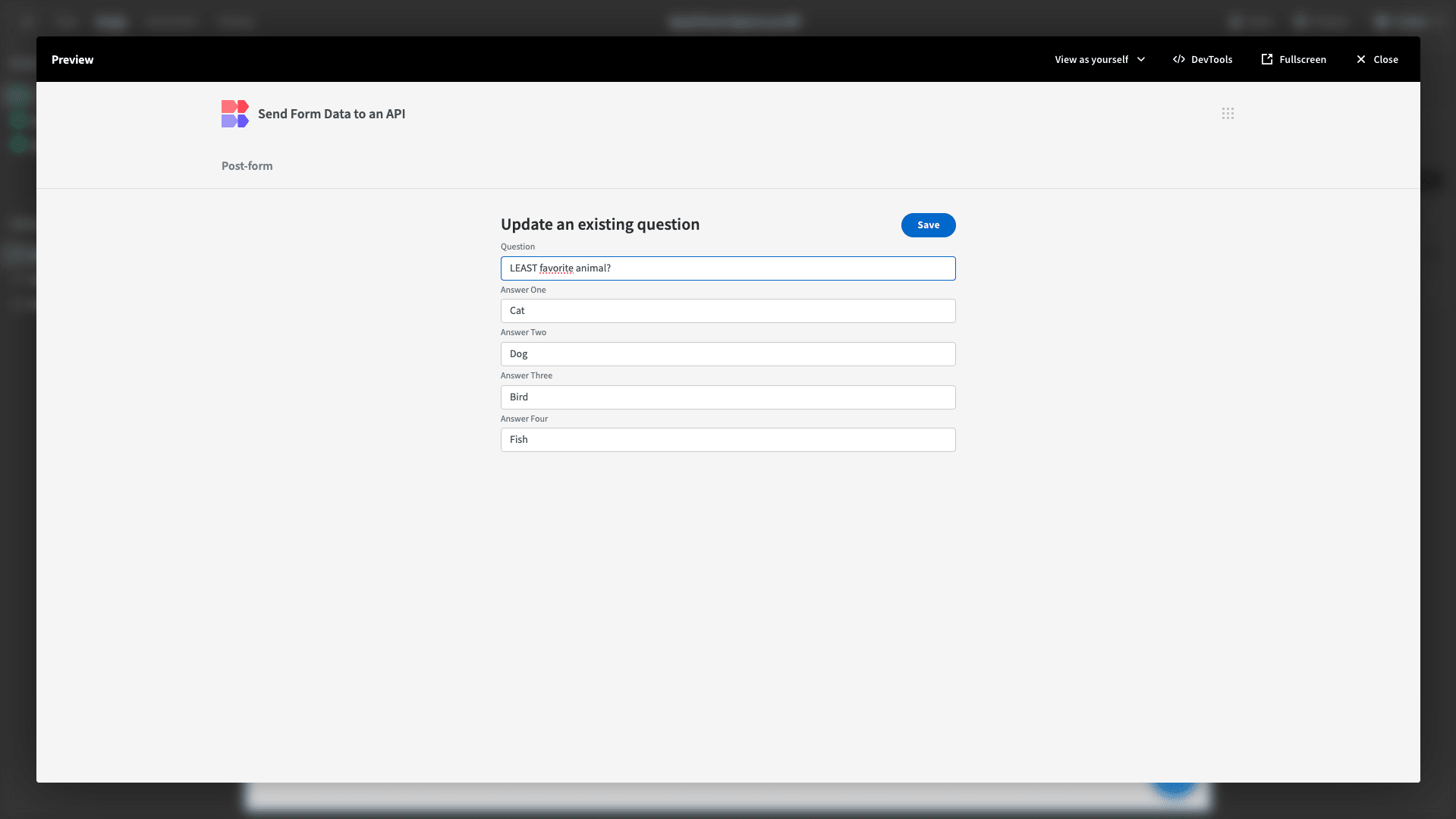
Task: Open DevTools from the preview bar
Action: point(1203,59)
